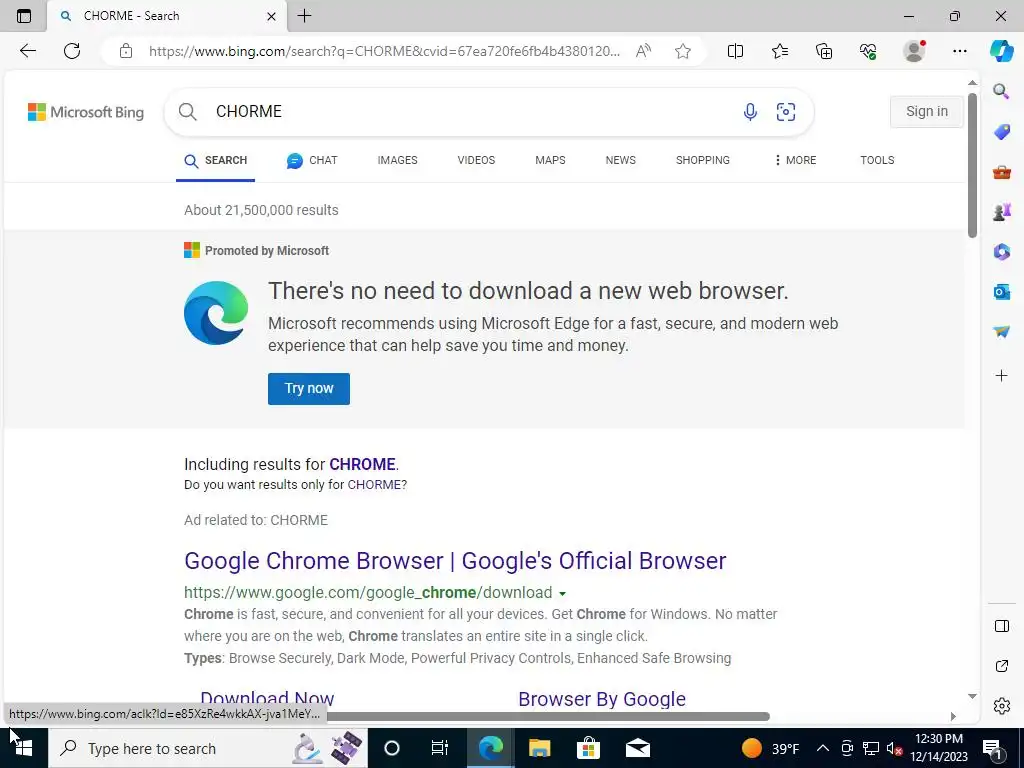Open sidebar Games chess icon

click(x=1001, y=212)
